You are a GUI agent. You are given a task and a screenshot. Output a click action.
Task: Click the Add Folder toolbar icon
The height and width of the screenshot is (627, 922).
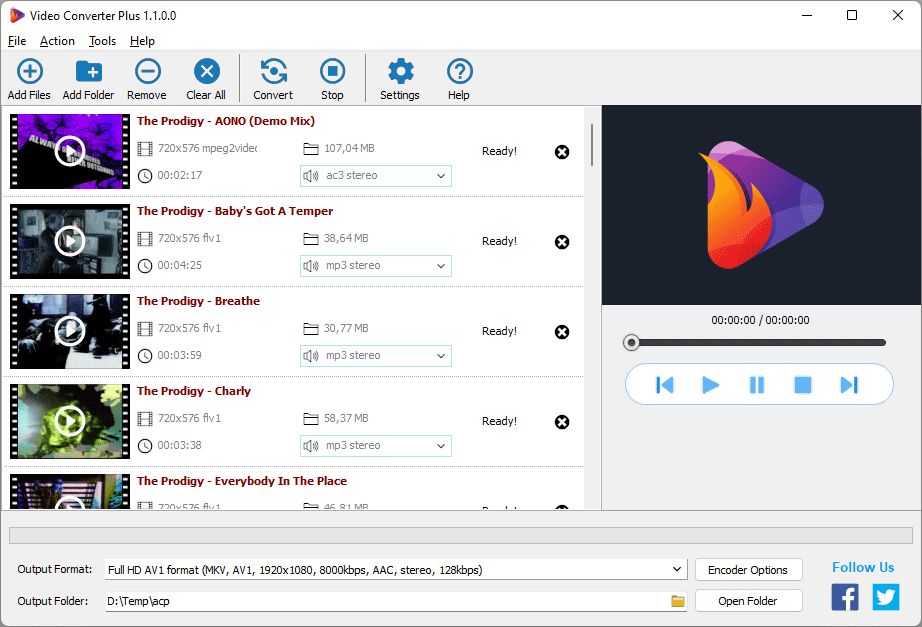(88, 75)
